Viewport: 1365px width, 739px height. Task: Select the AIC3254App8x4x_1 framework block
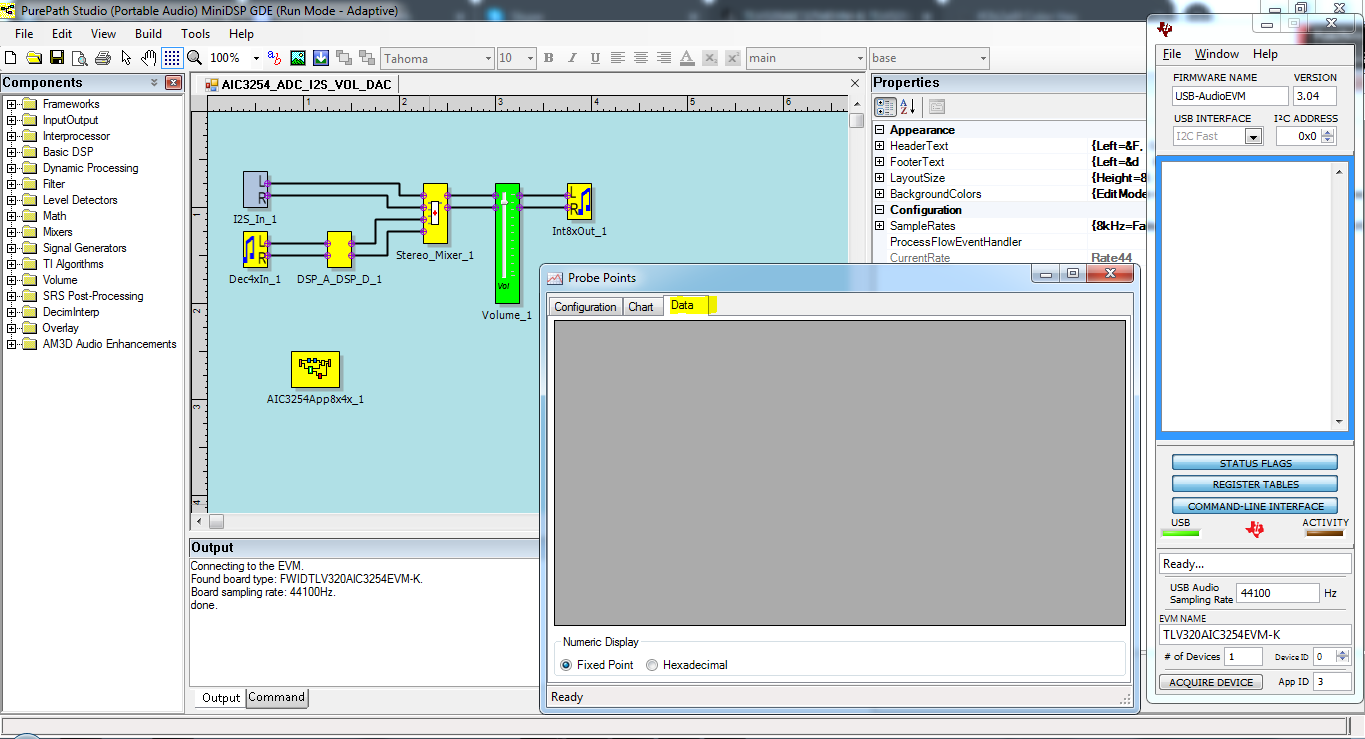pos(316,369)
